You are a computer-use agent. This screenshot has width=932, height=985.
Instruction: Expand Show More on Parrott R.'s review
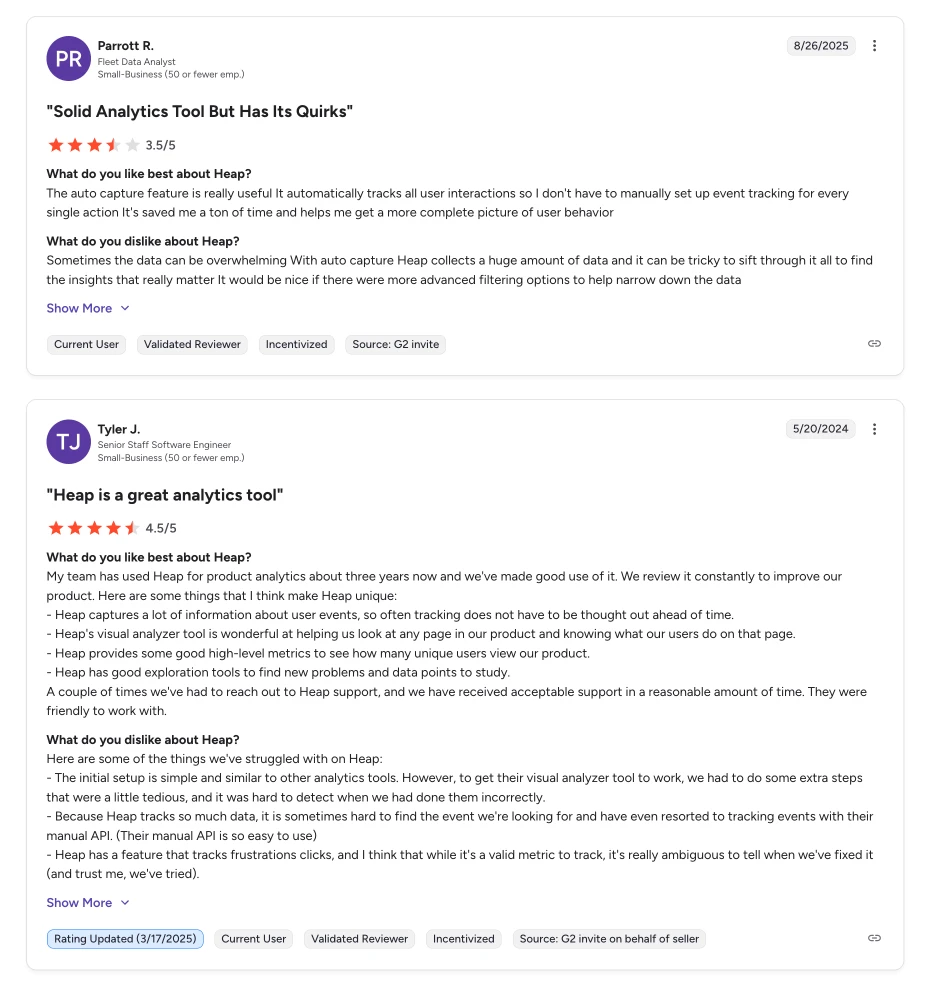click(x=80, y=308)
